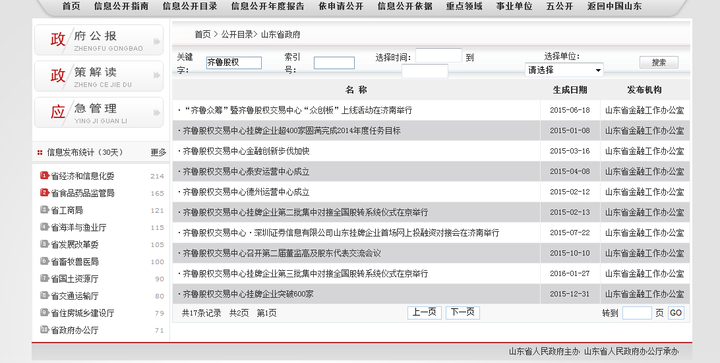Open 重点领域 in top navigation

pos(464,6)
